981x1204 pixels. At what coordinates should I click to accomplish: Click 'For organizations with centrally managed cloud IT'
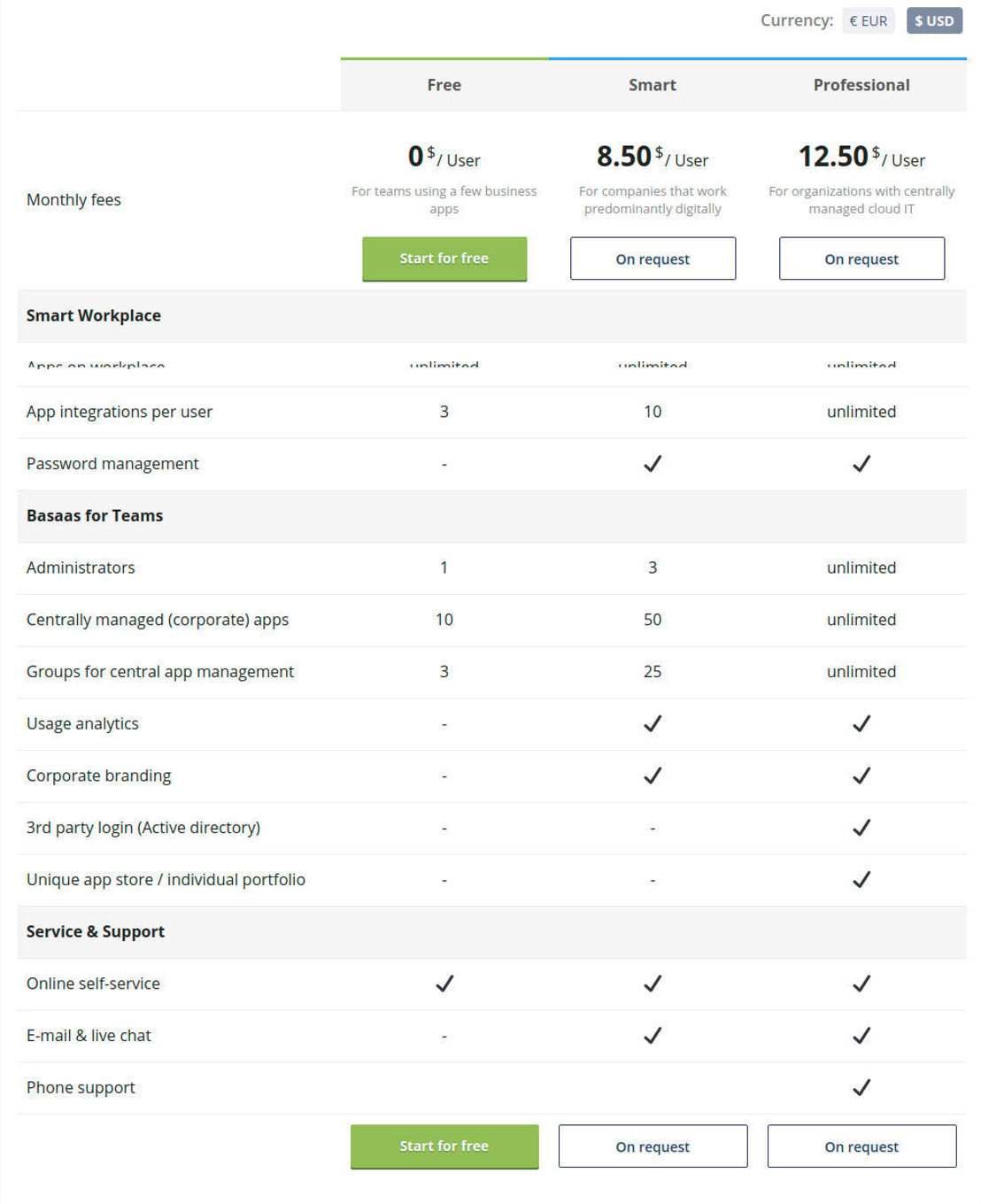861,200
